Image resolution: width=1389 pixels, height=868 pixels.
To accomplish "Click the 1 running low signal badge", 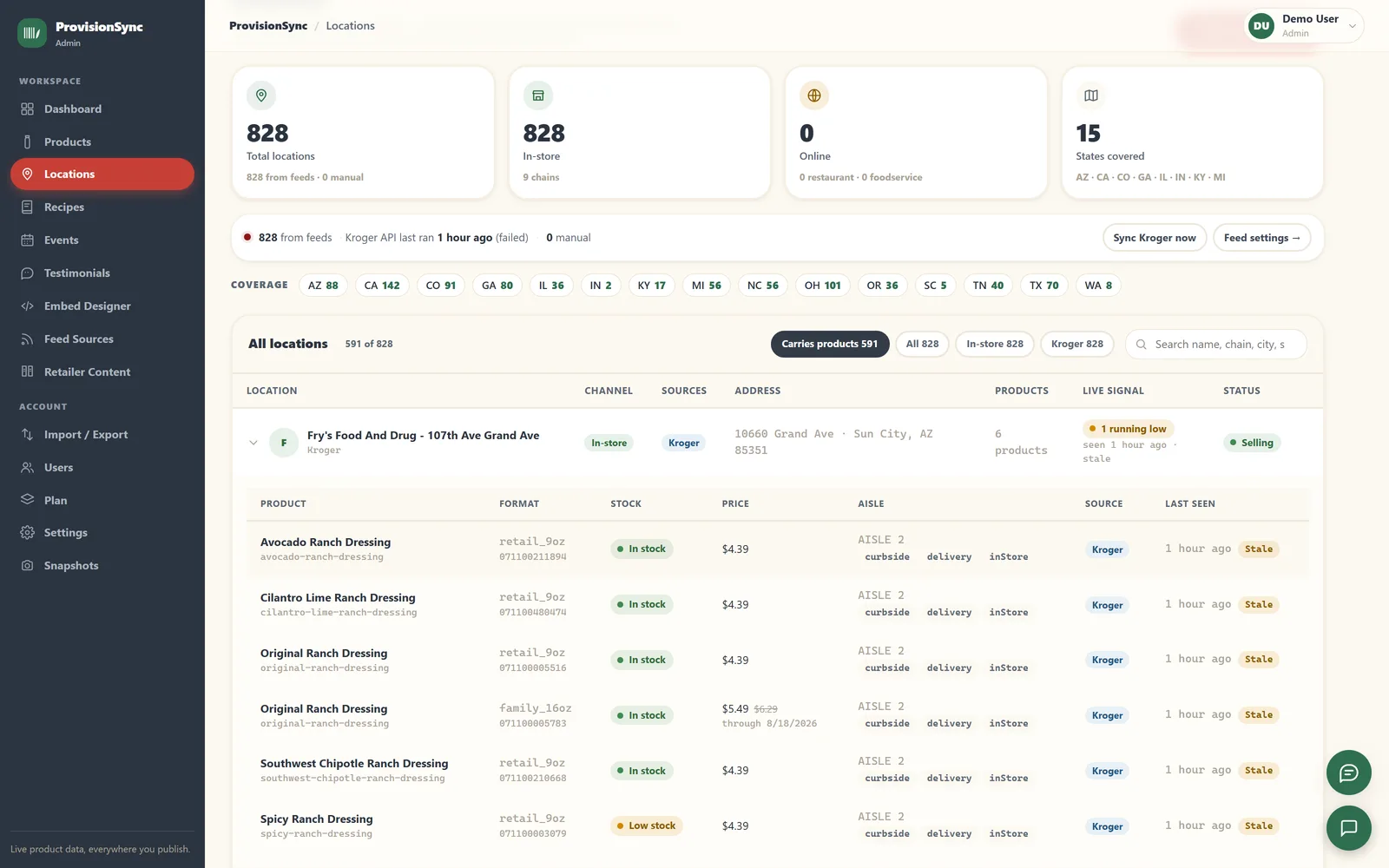I will (1128, 429).
